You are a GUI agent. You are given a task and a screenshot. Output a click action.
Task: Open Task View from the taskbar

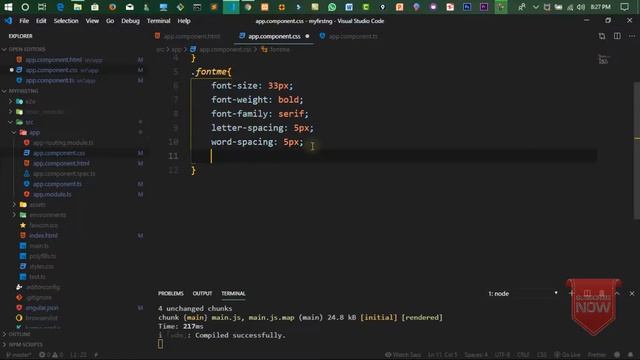(x=42, y=7)
